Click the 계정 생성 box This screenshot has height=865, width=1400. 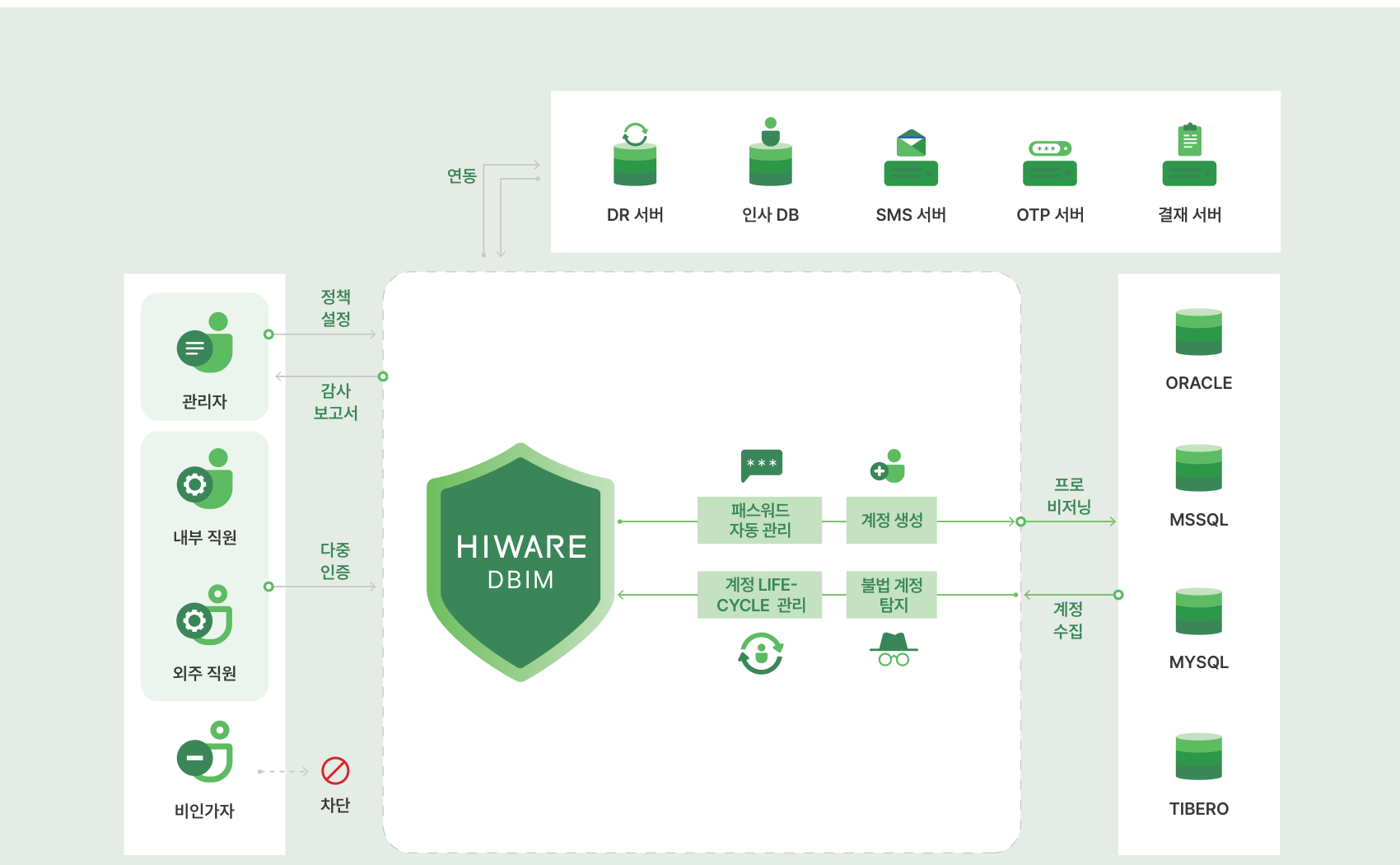point(891,520)
